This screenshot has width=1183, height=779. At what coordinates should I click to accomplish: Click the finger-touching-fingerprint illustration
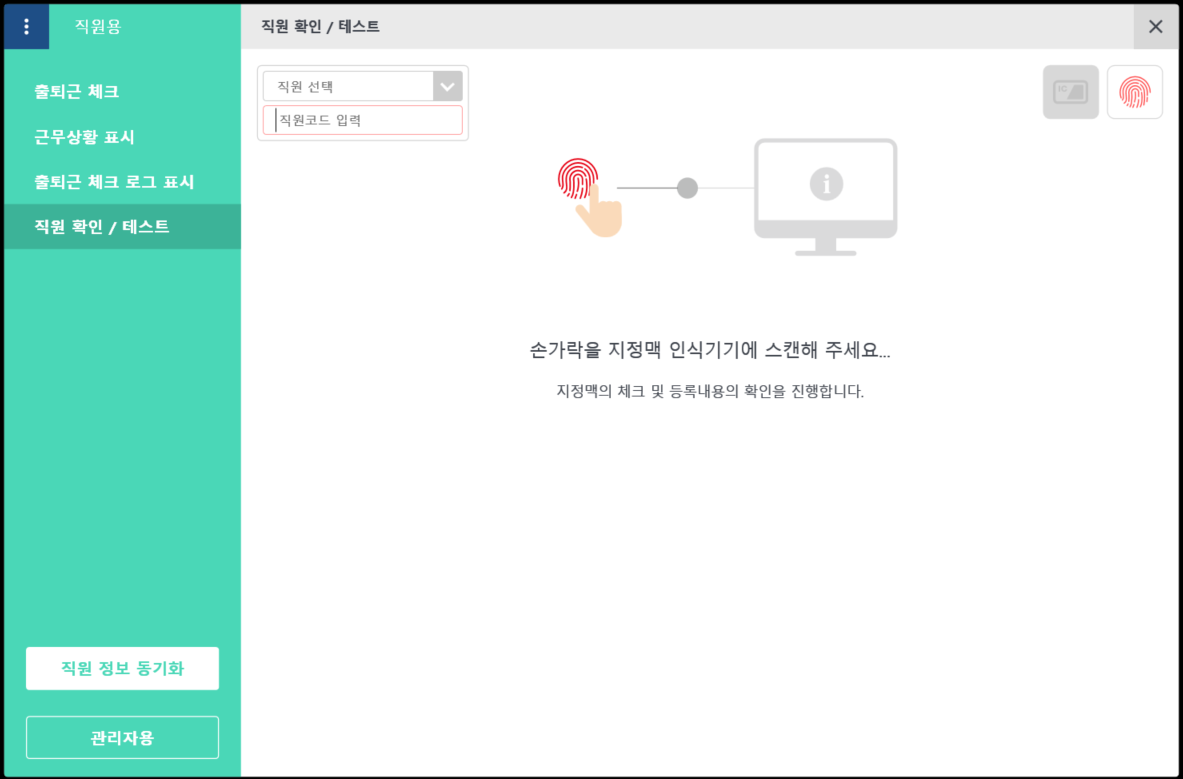(x=588, y=196)
